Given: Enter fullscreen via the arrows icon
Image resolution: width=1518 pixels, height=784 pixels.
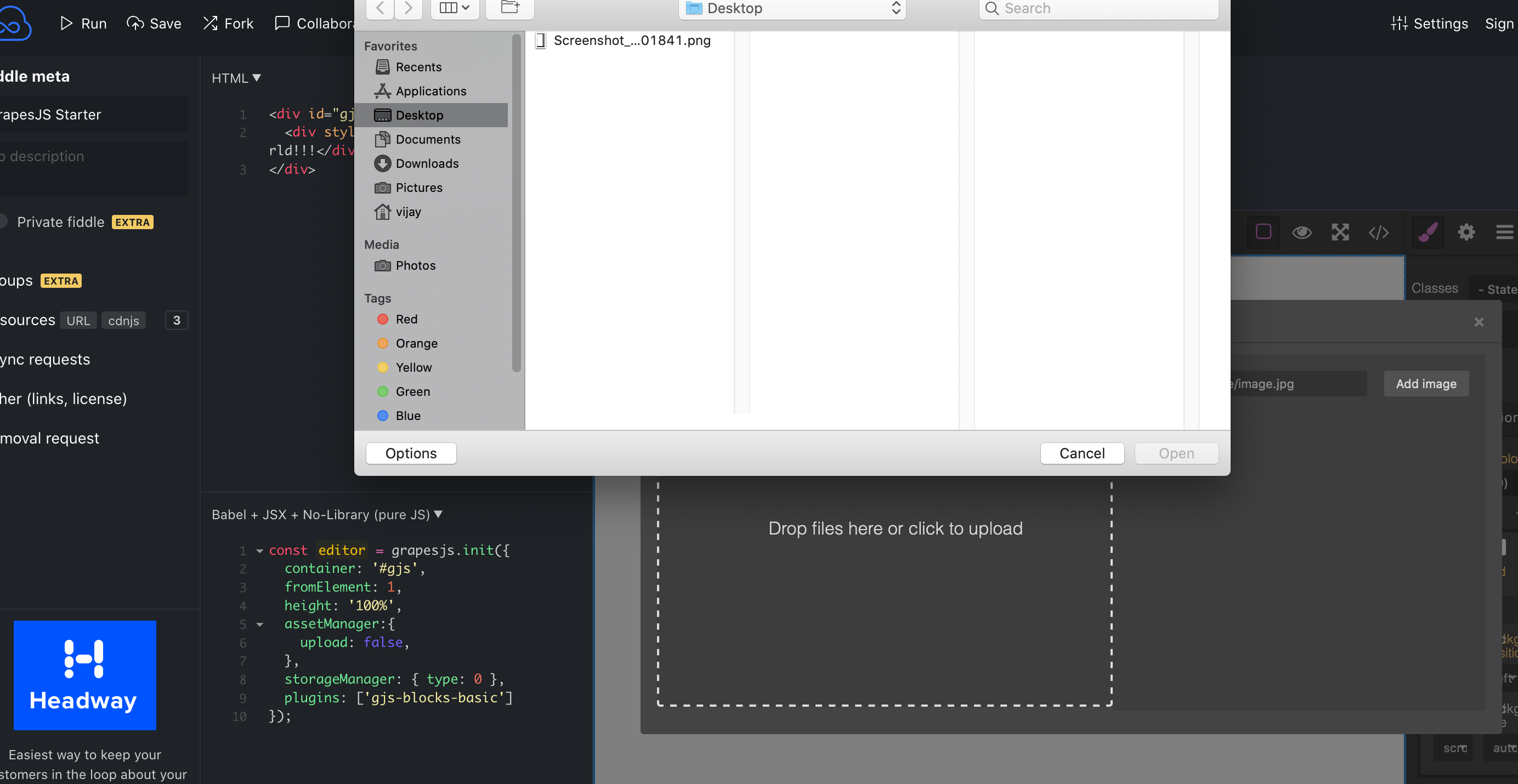Looking at the screenshot, I should (x=1341, y=232).
